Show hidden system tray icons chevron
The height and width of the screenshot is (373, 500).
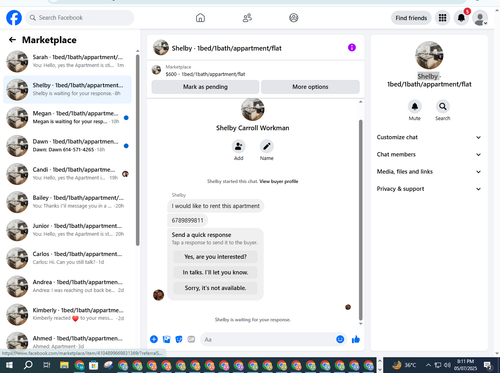click(429, 365)
